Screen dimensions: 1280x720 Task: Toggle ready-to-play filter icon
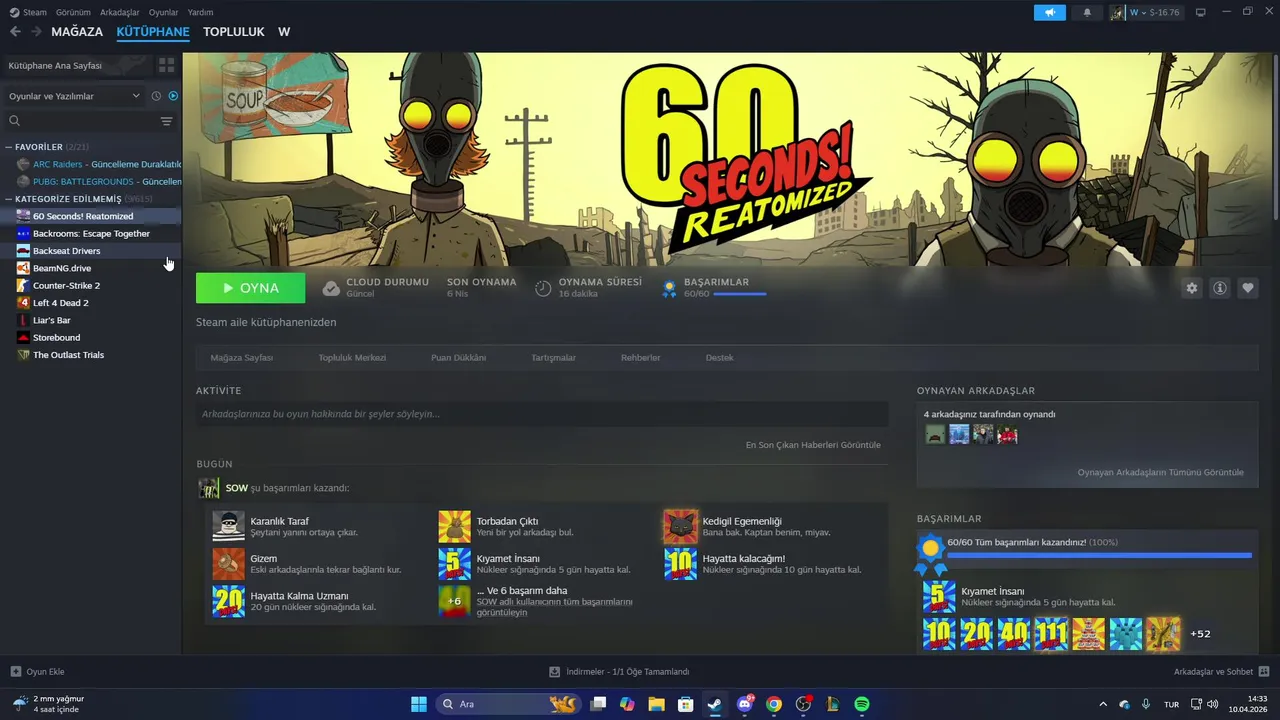pyautogui.click(x=173, y=96)
